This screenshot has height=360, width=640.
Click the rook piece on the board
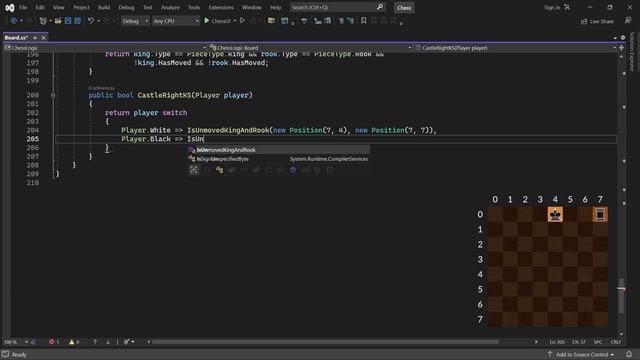[x=600, y=214]
